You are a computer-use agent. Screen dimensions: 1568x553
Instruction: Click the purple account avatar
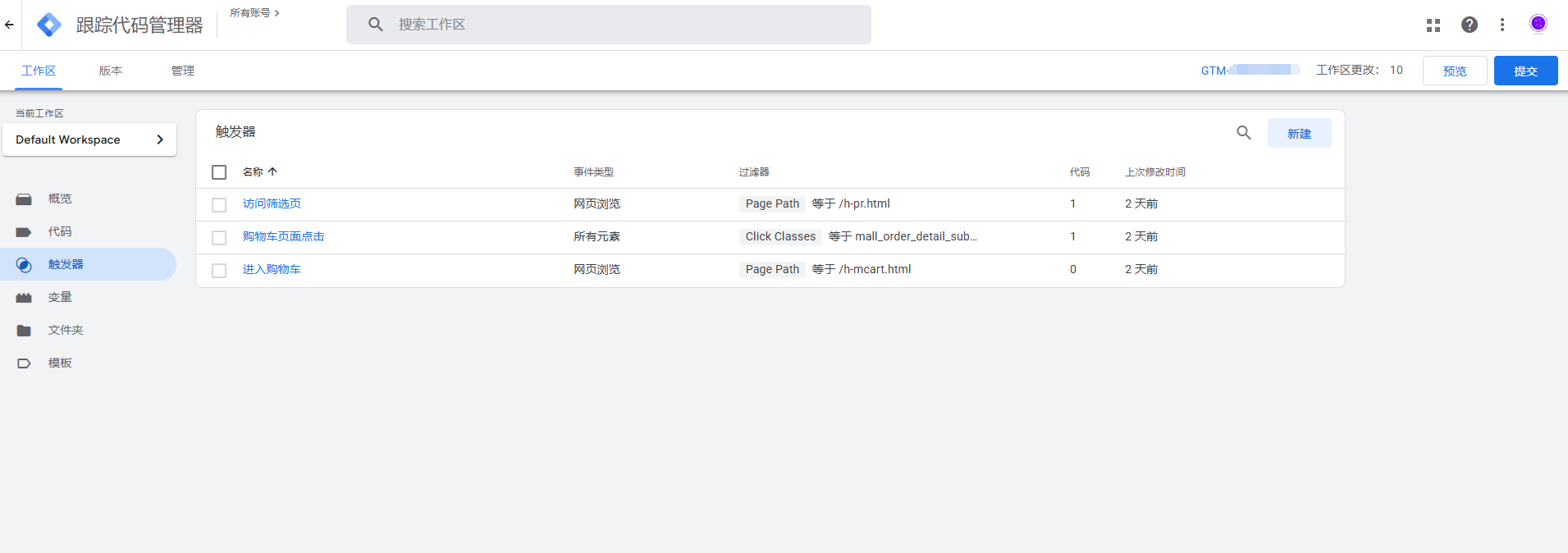tap(1538, 24)
